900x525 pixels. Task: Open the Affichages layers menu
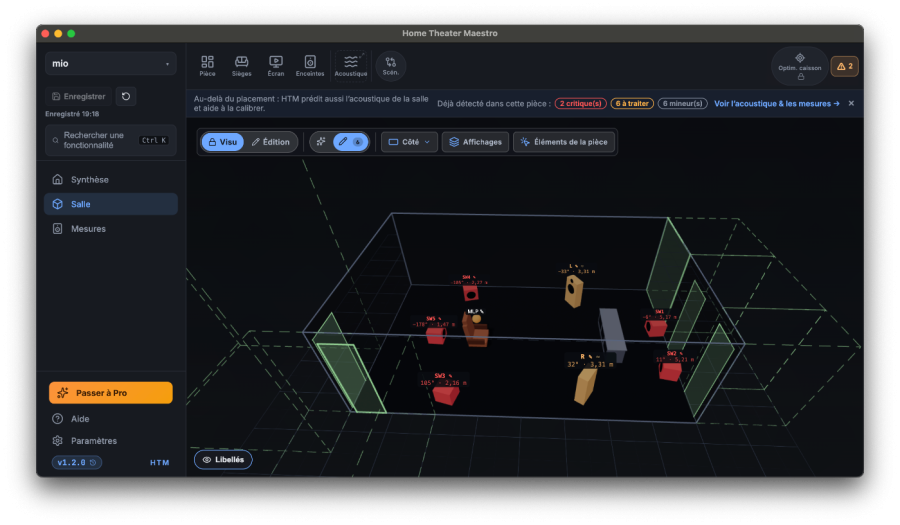click(x=475, y=142)
